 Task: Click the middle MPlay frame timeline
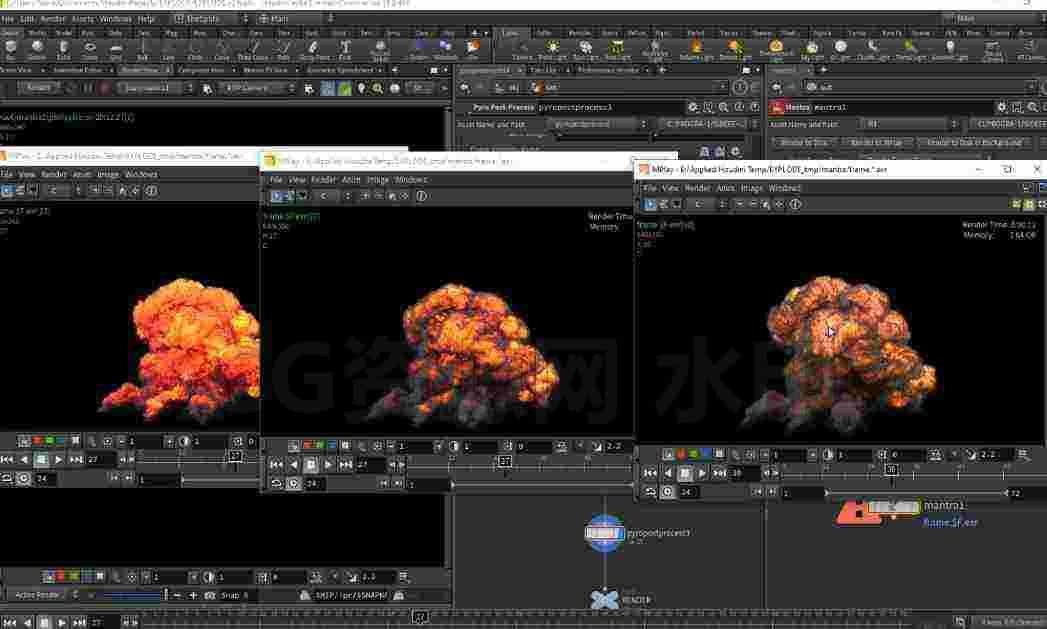click(519, 463)
